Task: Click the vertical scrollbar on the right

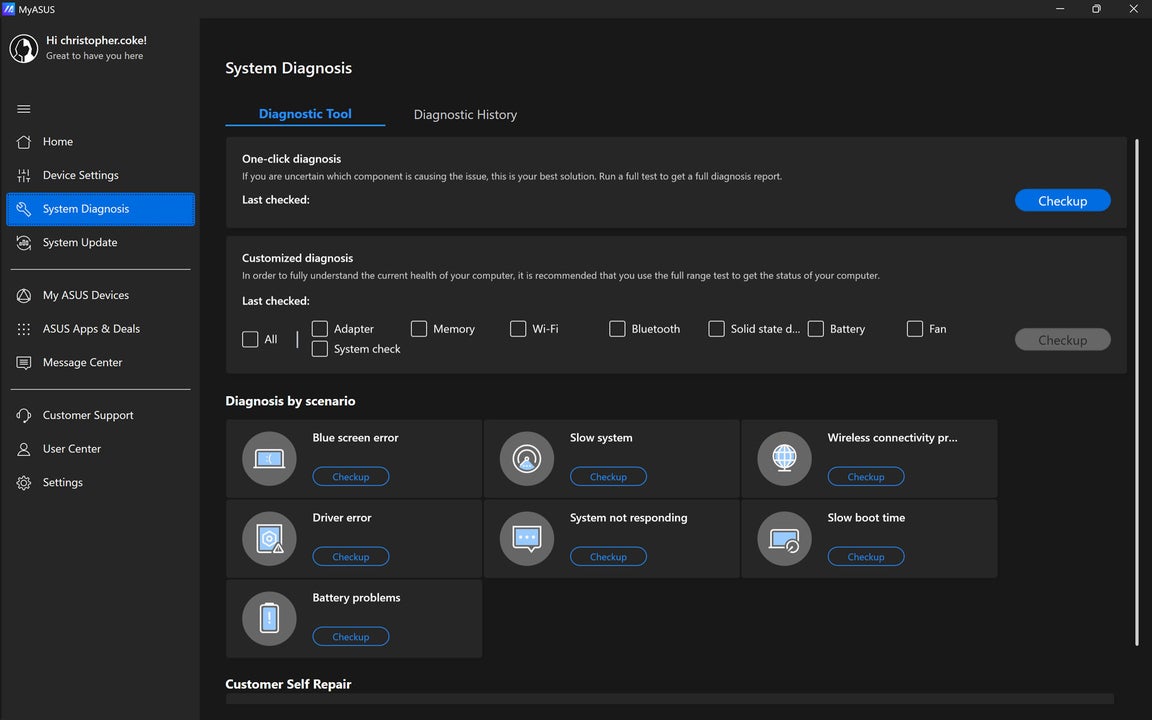Action: click(x=1138, y=390)
